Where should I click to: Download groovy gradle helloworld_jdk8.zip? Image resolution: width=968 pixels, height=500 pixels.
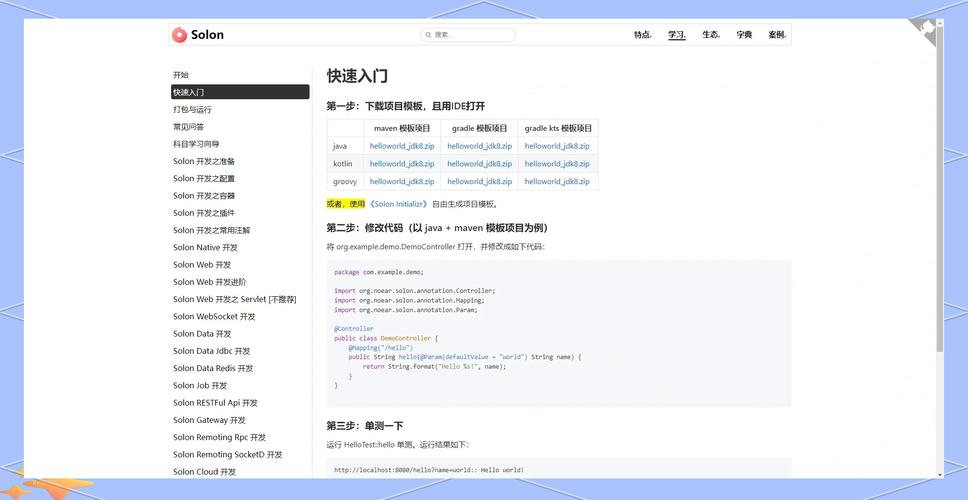pos(480,181)
